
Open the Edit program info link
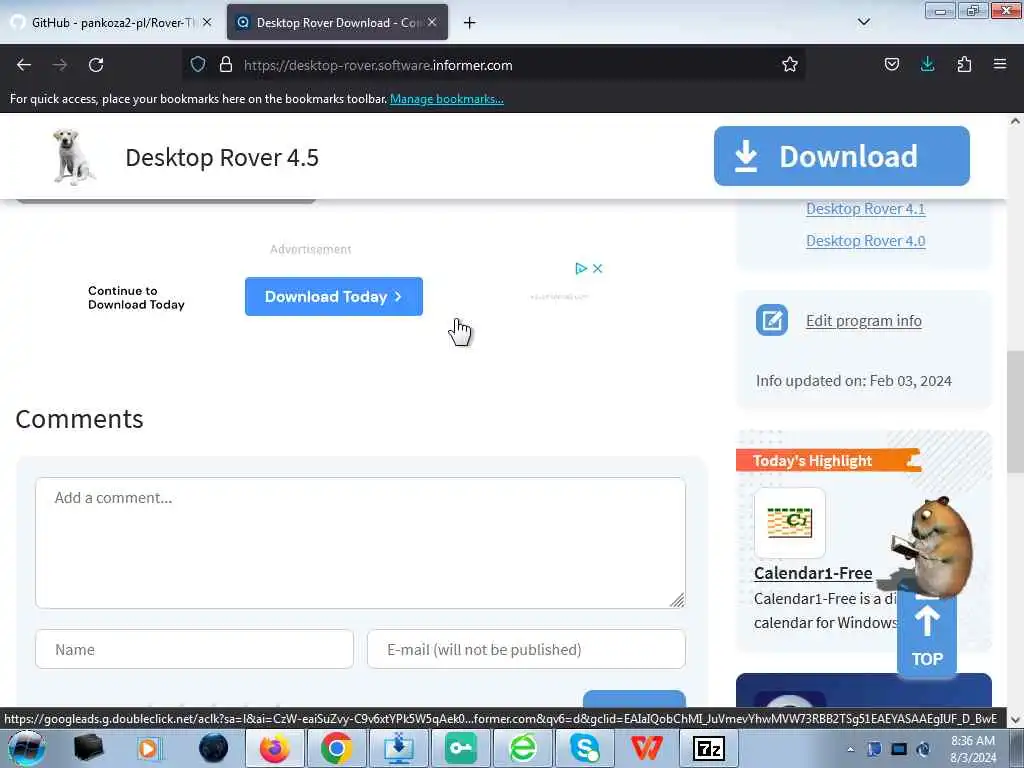point(863,321)
